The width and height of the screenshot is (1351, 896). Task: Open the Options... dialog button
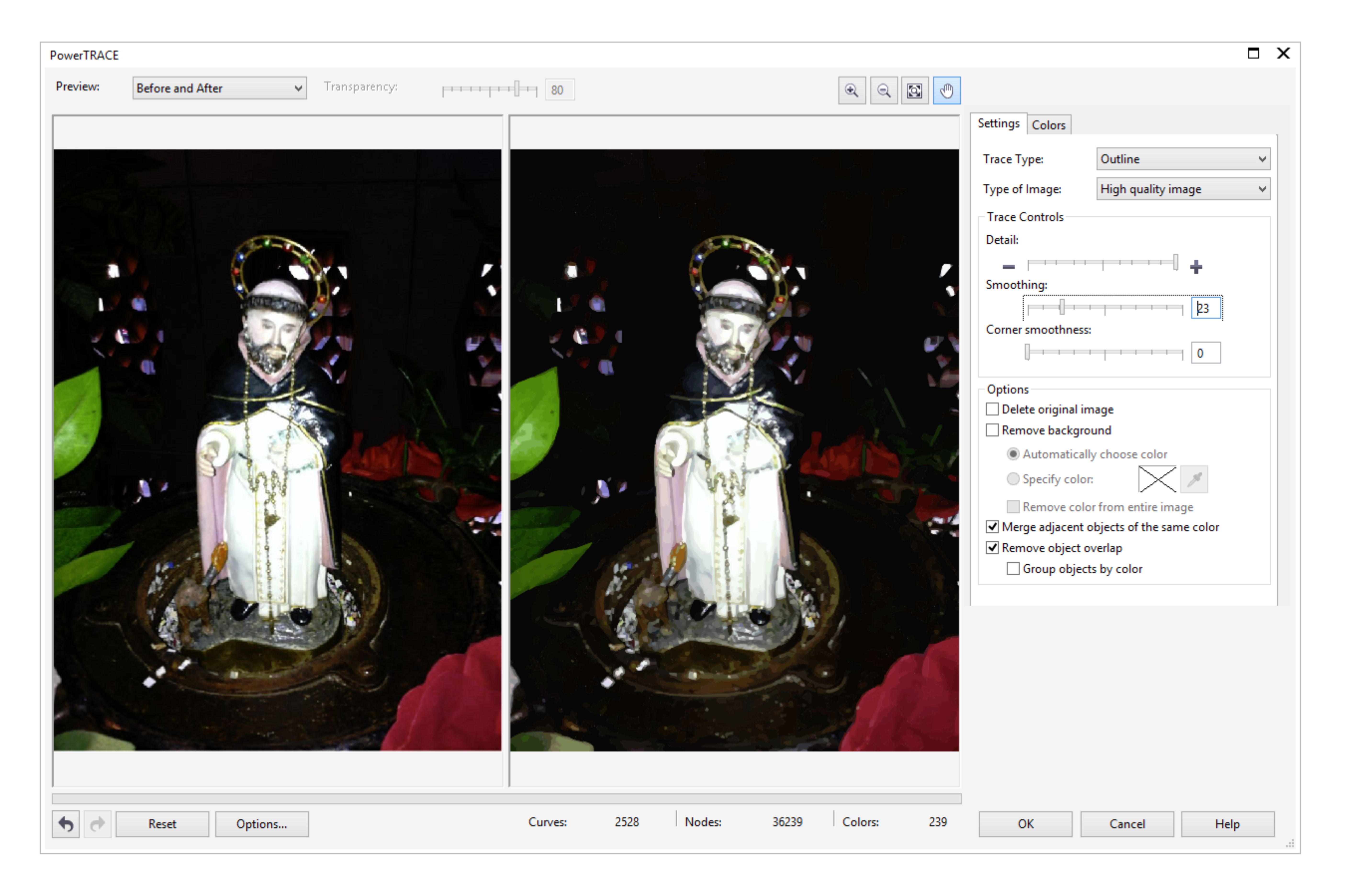point(262,824)
